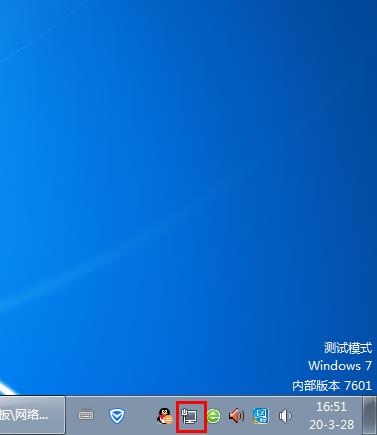The width and height of the screenshot is (377, 435).
Task: Mute sound via the white speaker tray icon
Action: click(x=285, y=416)
